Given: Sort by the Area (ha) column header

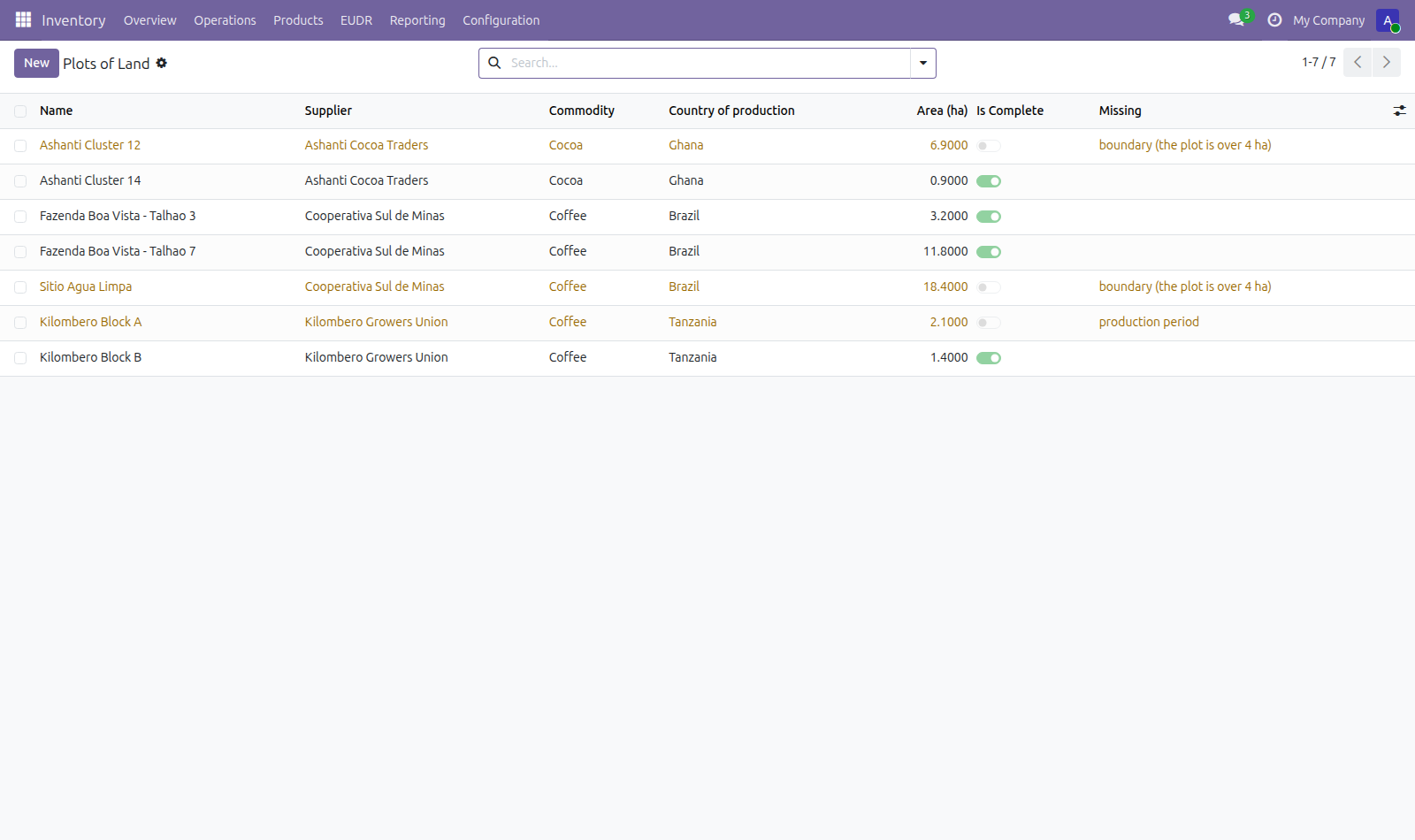Looking at the screenshot, I should [942, 111].
